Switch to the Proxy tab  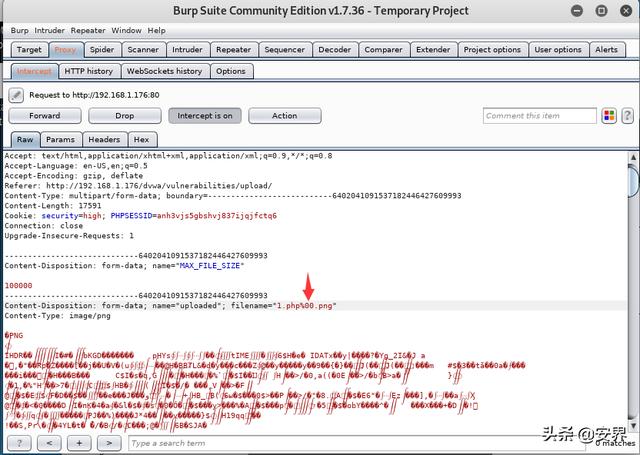66,50
